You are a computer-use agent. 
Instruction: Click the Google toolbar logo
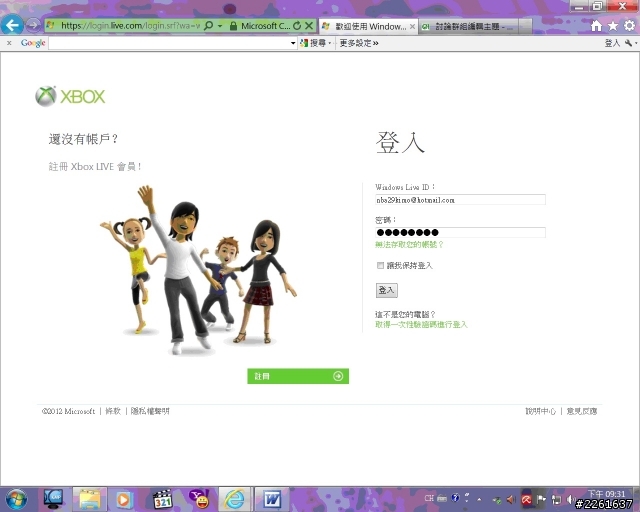(33, 43)
